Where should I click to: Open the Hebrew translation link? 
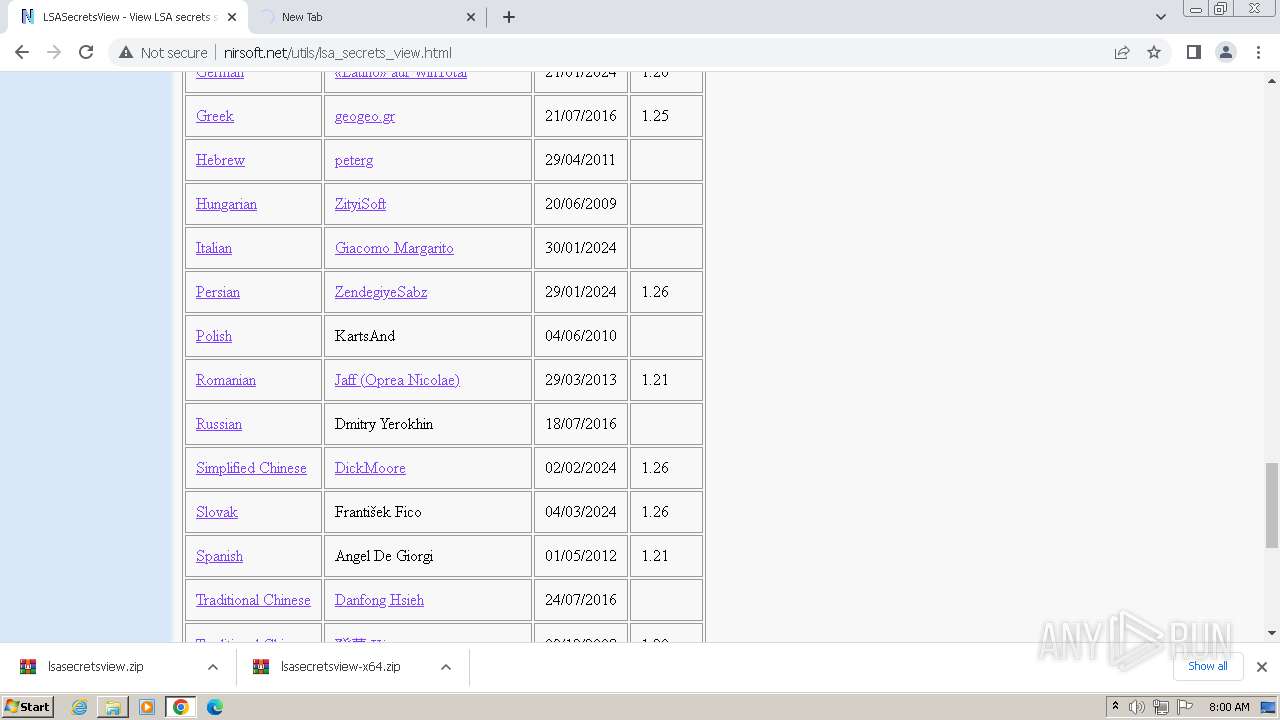coord(220,160)
